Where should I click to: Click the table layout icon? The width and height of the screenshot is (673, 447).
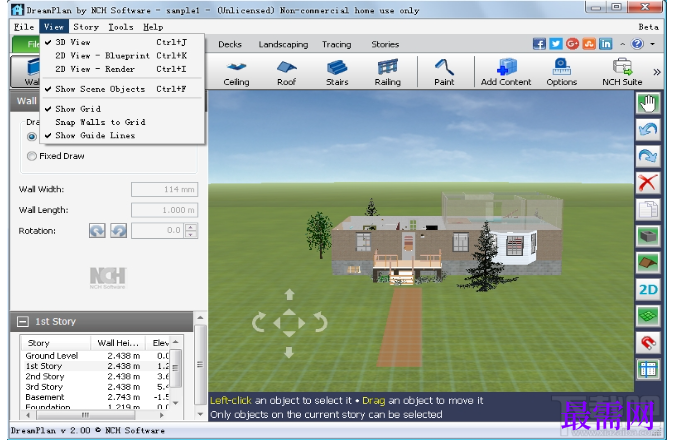point(648,369)
